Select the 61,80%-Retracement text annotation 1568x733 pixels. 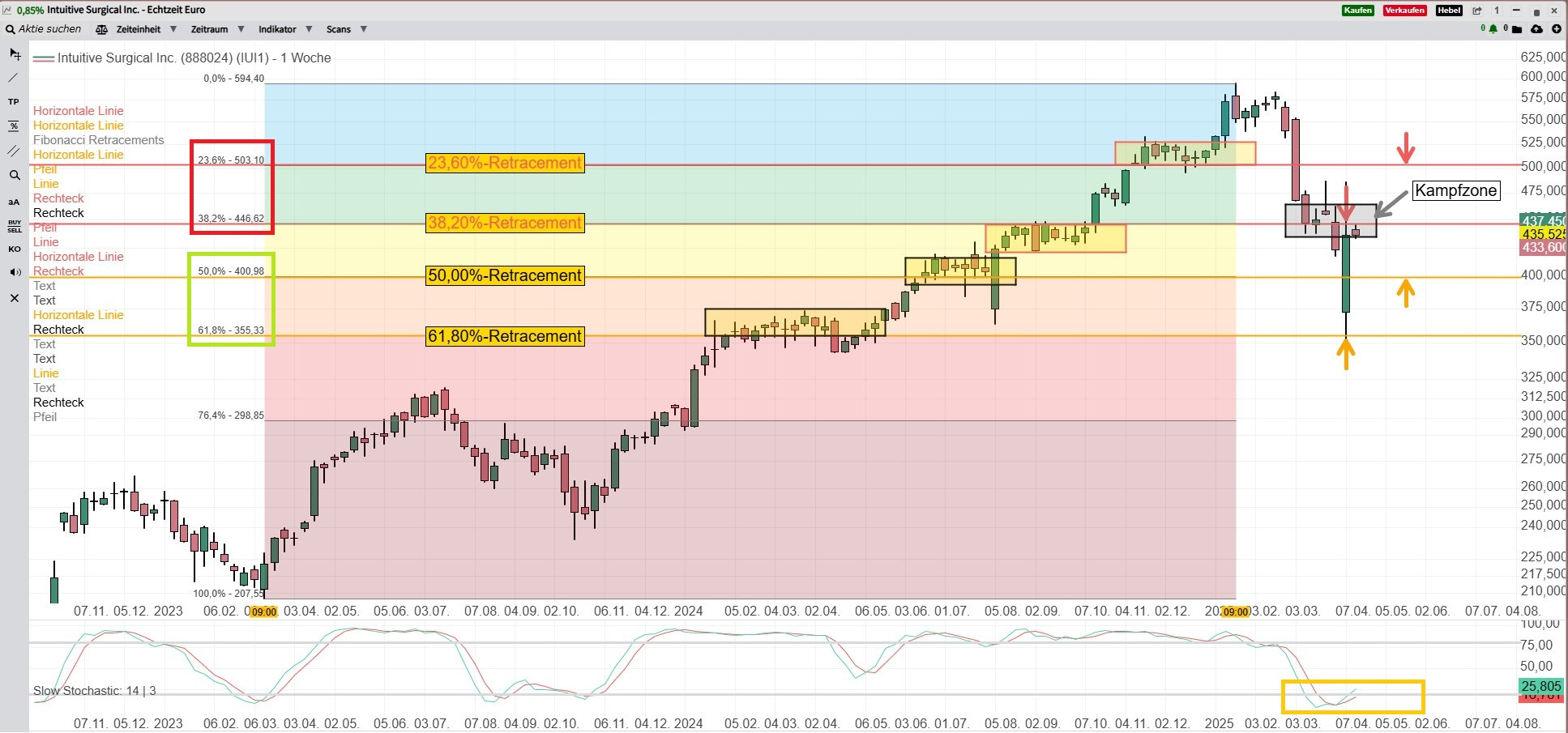[505, 336]
